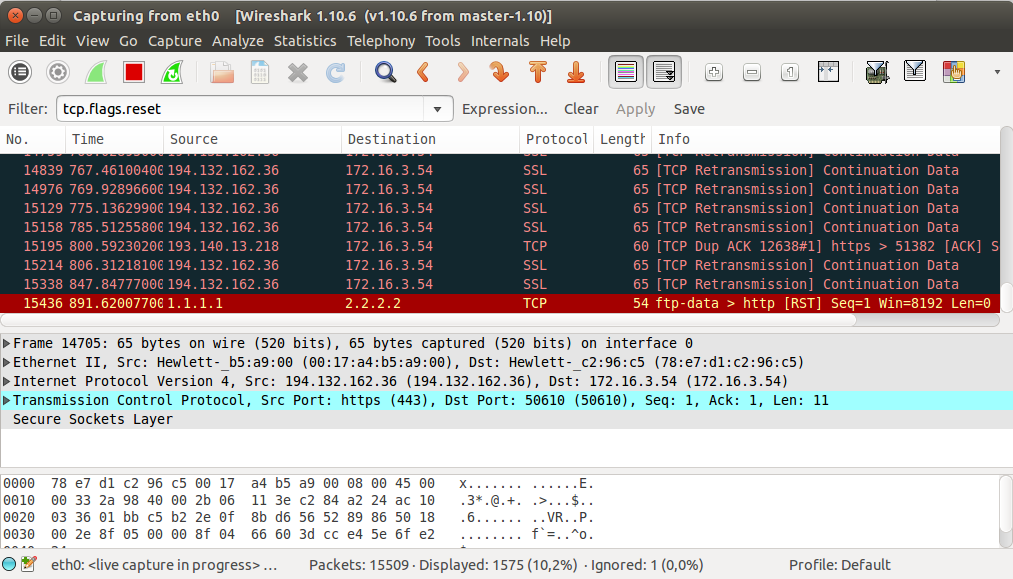Go to first packet arrow icon
1013x579 pixels.
point(537,72)
